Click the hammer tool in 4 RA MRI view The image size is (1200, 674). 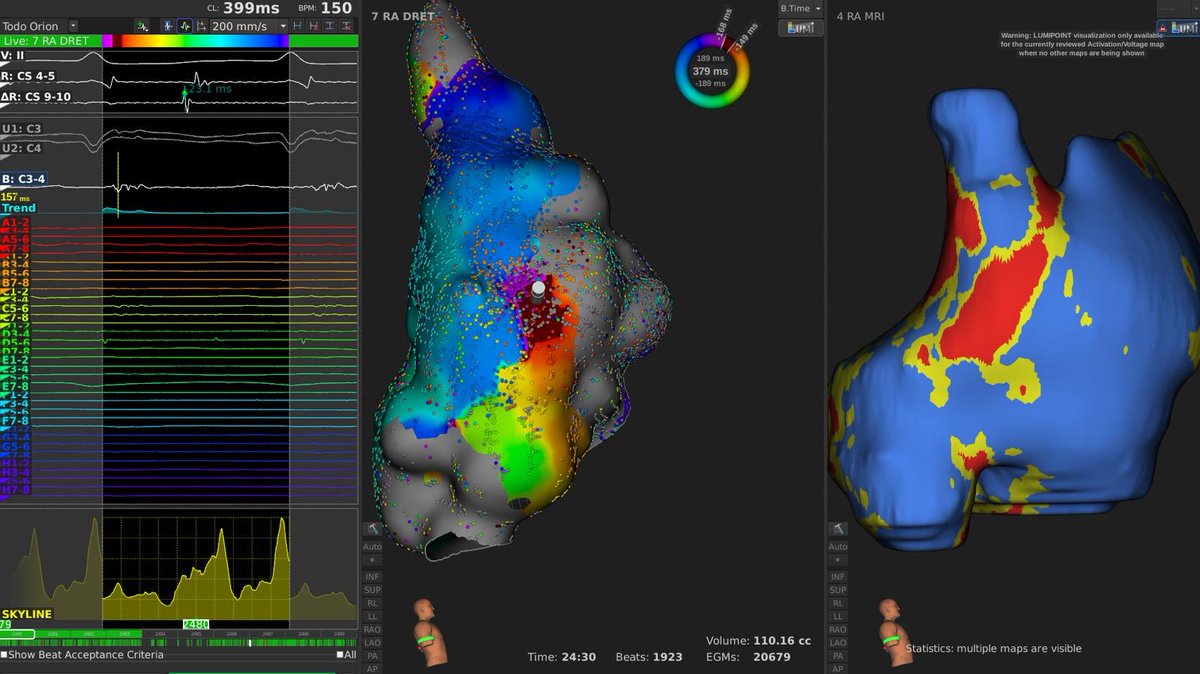[837, 528]
